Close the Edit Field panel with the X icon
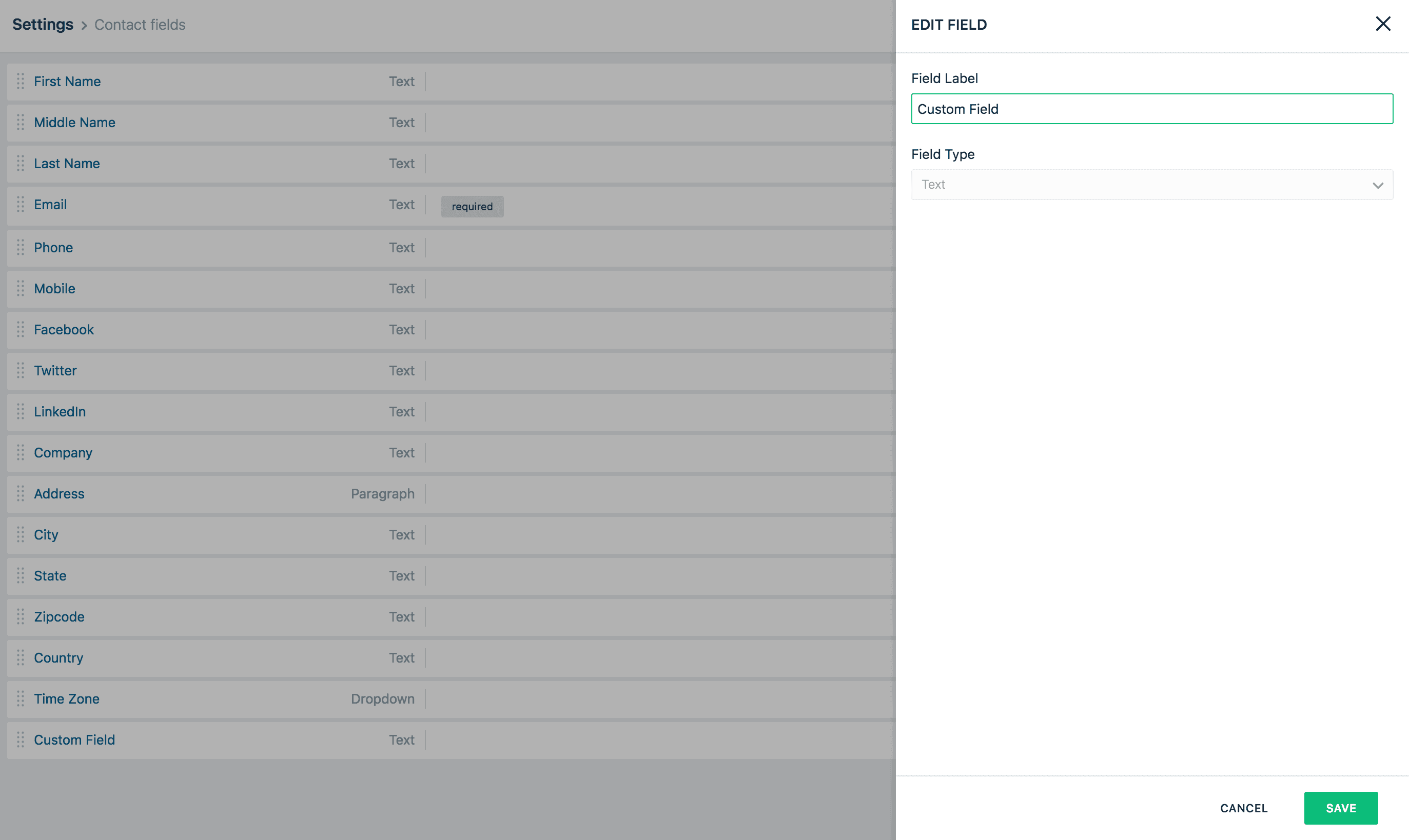1409x840 pixels. pyautogui.click(x=1383, y=24)
